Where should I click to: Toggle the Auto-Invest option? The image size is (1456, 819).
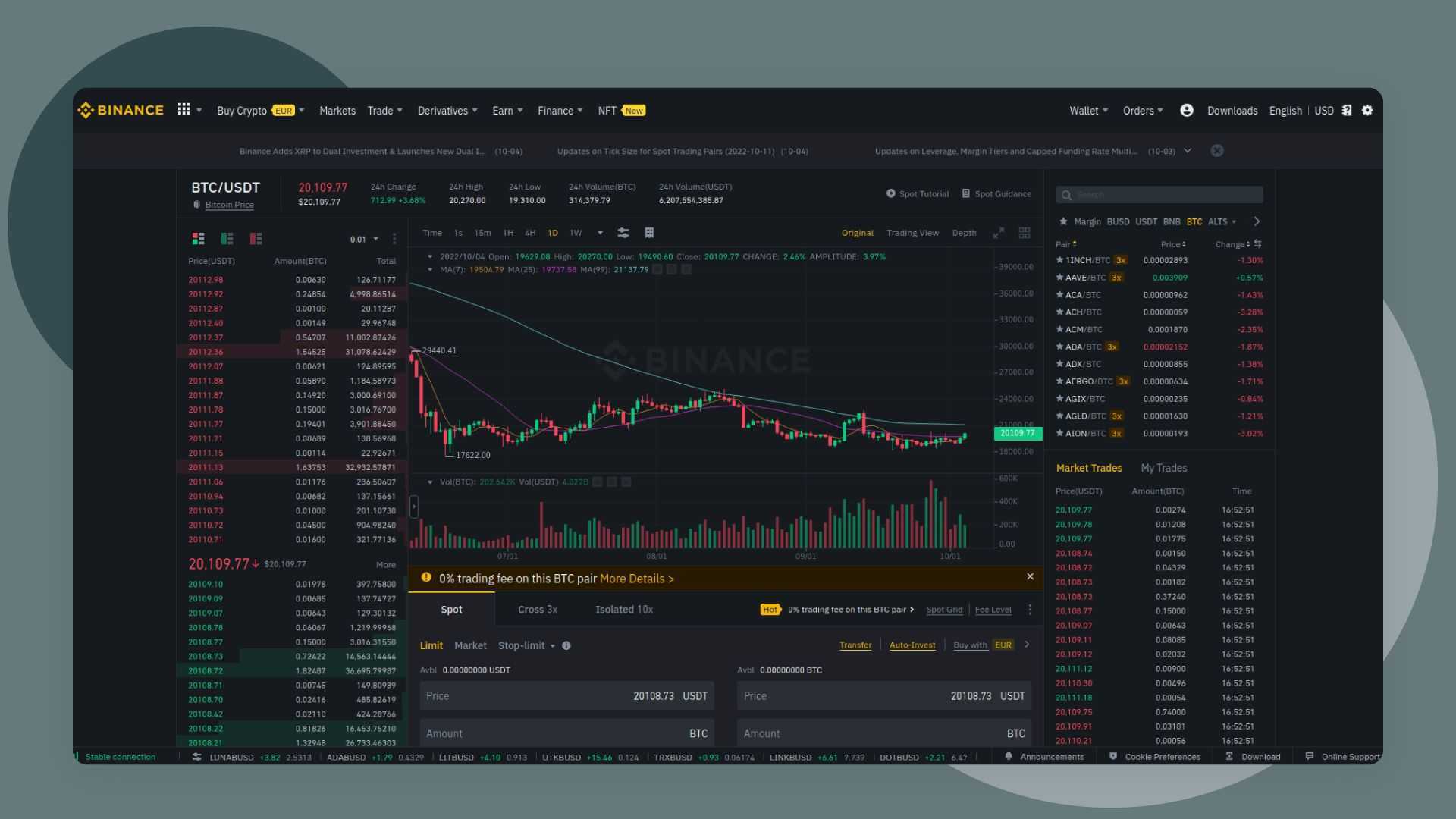912,644
